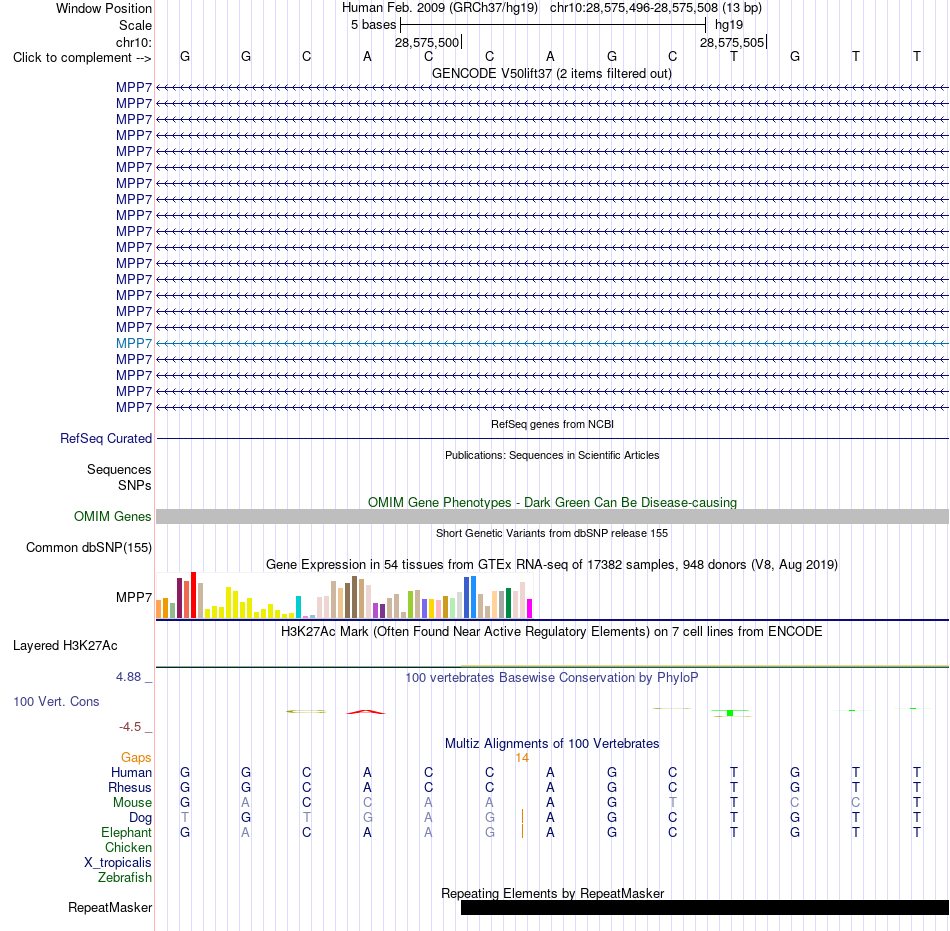Viewport: 950px width, 931px height.
Task: Open the RepeatMasker track label
Action: point(110,907)
